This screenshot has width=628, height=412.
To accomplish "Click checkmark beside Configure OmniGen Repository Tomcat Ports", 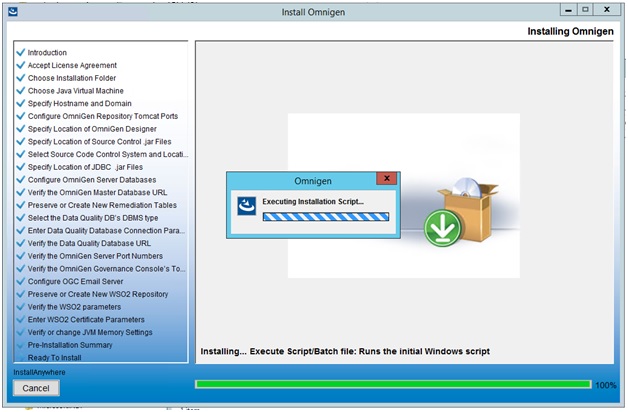I will (21, 116).
